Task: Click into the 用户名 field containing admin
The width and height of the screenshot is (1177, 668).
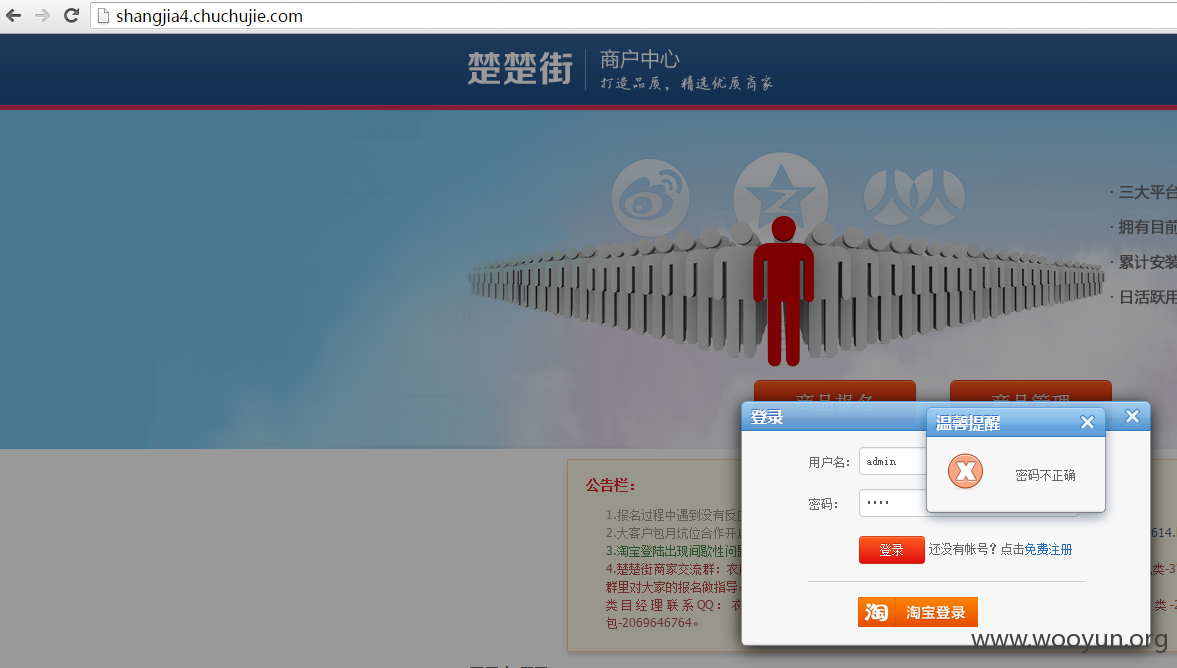Action: click(x=893, y=462)
